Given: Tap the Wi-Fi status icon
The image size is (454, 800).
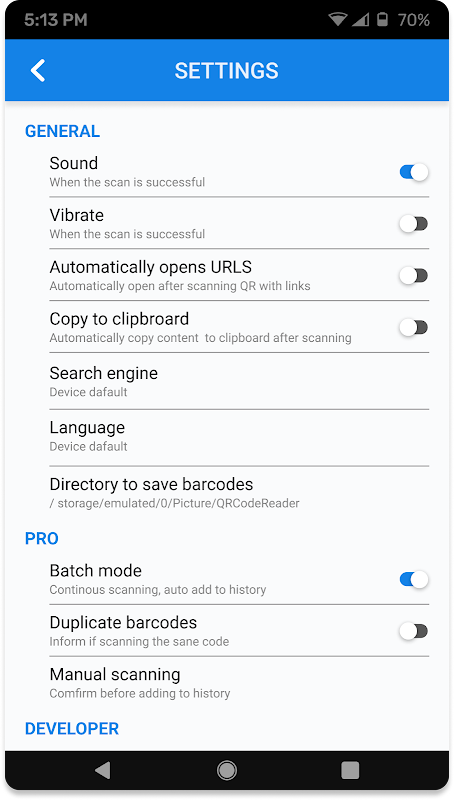Looking at the screenshot, I should [x=338, y=19].
